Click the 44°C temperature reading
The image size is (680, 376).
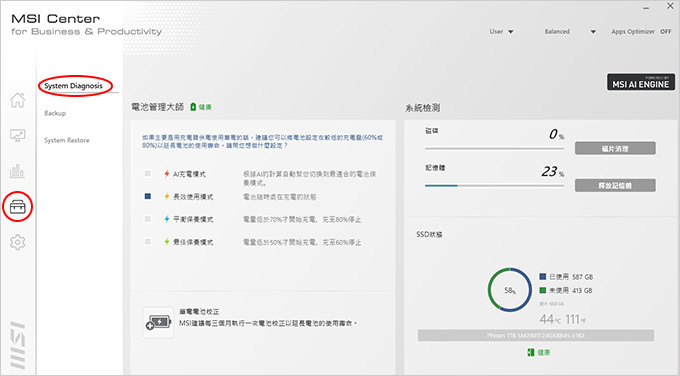pyautogui.click(x=550, y=319)
